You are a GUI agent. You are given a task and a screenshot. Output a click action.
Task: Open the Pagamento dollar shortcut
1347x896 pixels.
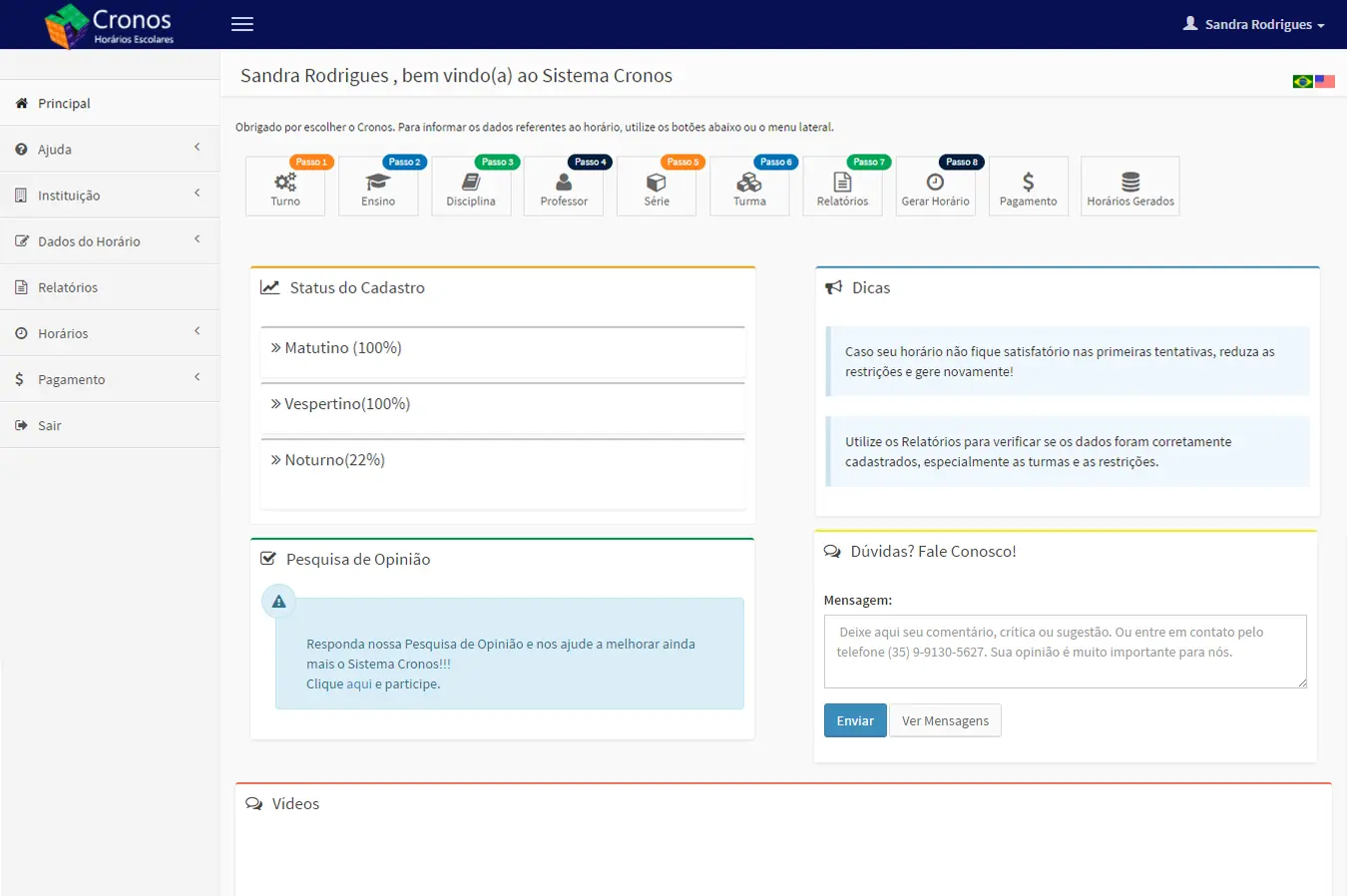click(x=1028, y=186)
